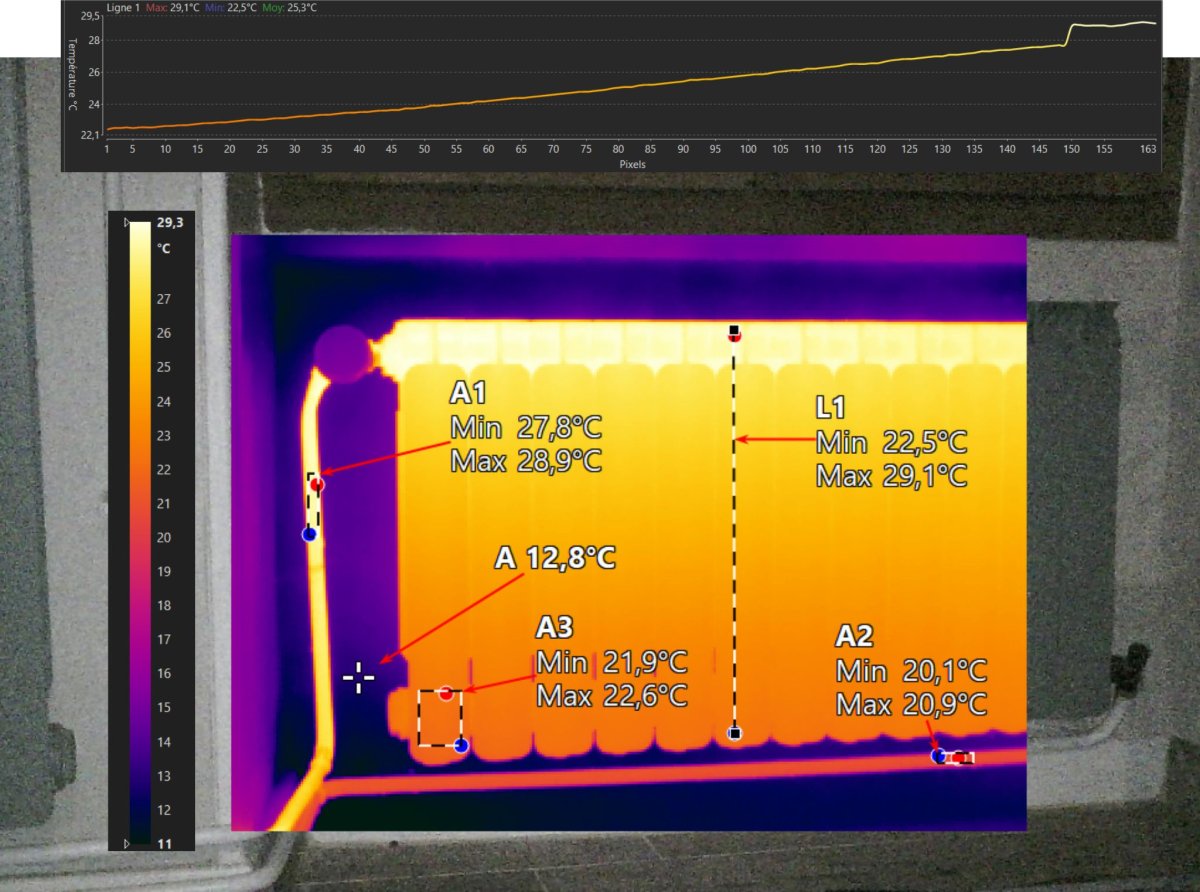Click the top endpoint handle of line L1
The width and height of the screenshot is (1200, 892).
pos(734,330)
